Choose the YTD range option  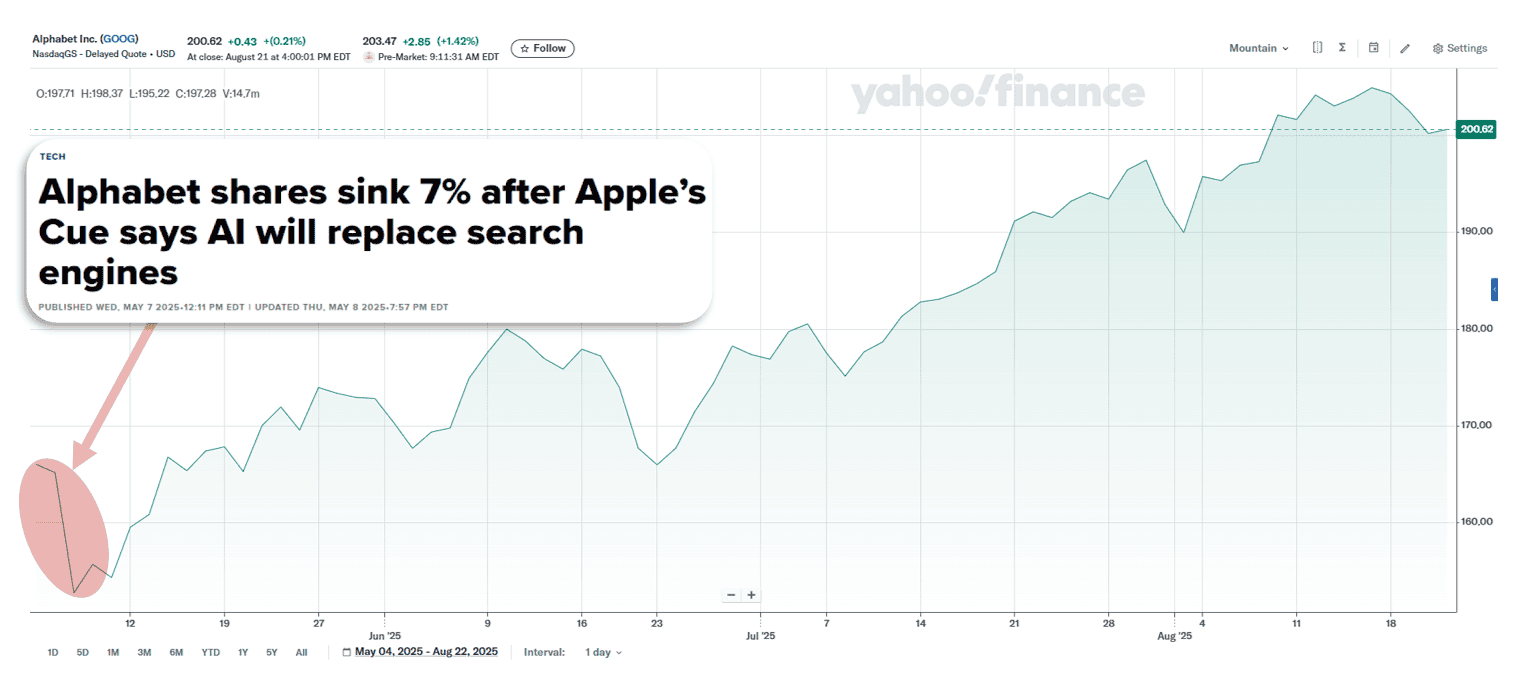[210, 652]
